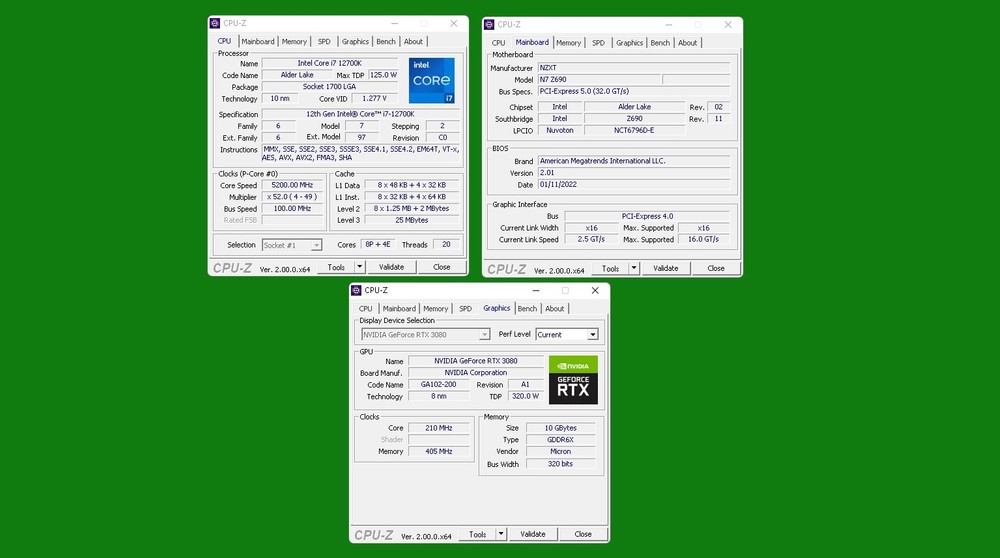Minimize the CPU-Z window showing Processor info

pyautogui.click(x=391, y=23)
